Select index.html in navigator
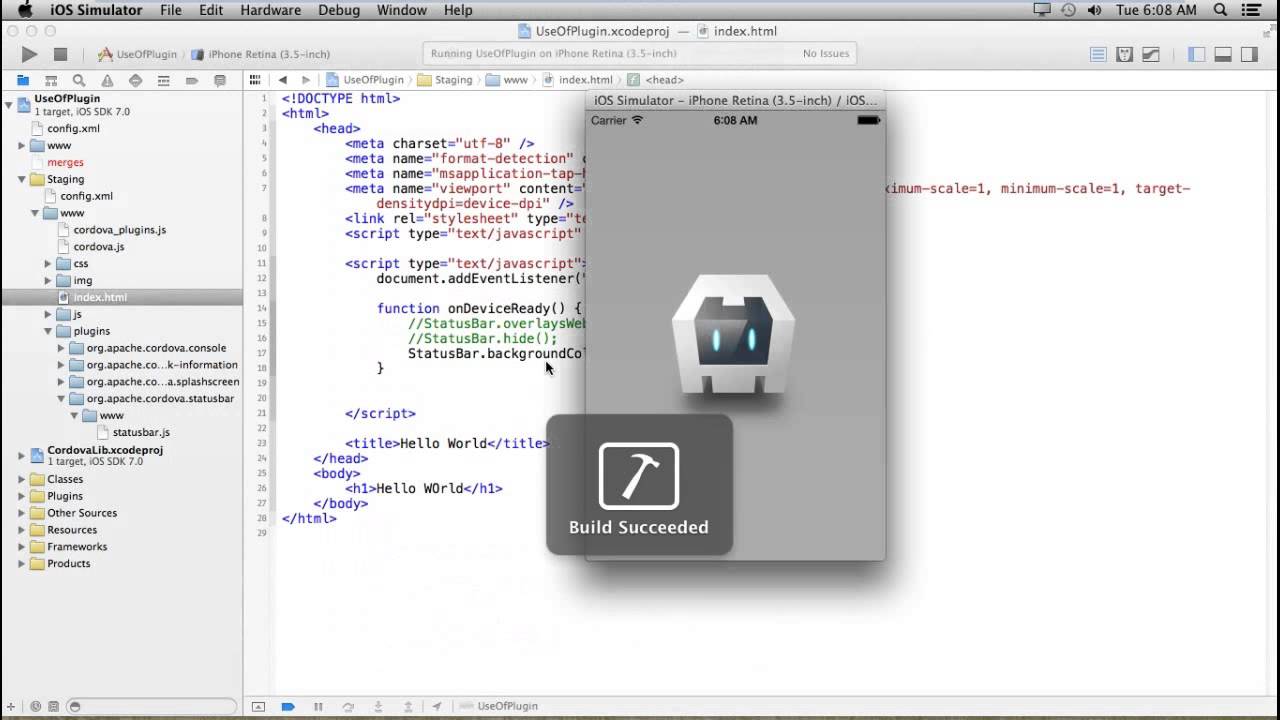The height and width of the screenshot is (720, 1280). tap(99, 297)
